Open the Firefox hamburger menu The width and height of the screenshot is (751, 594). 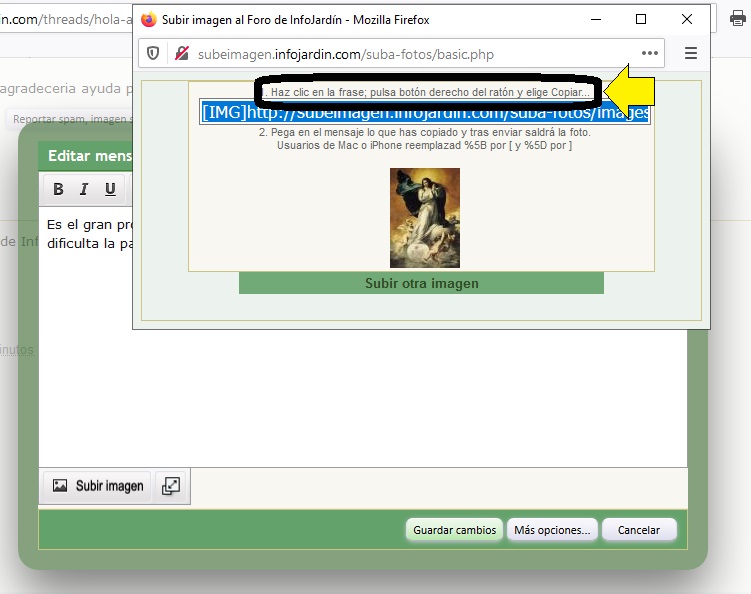point(691,54)
